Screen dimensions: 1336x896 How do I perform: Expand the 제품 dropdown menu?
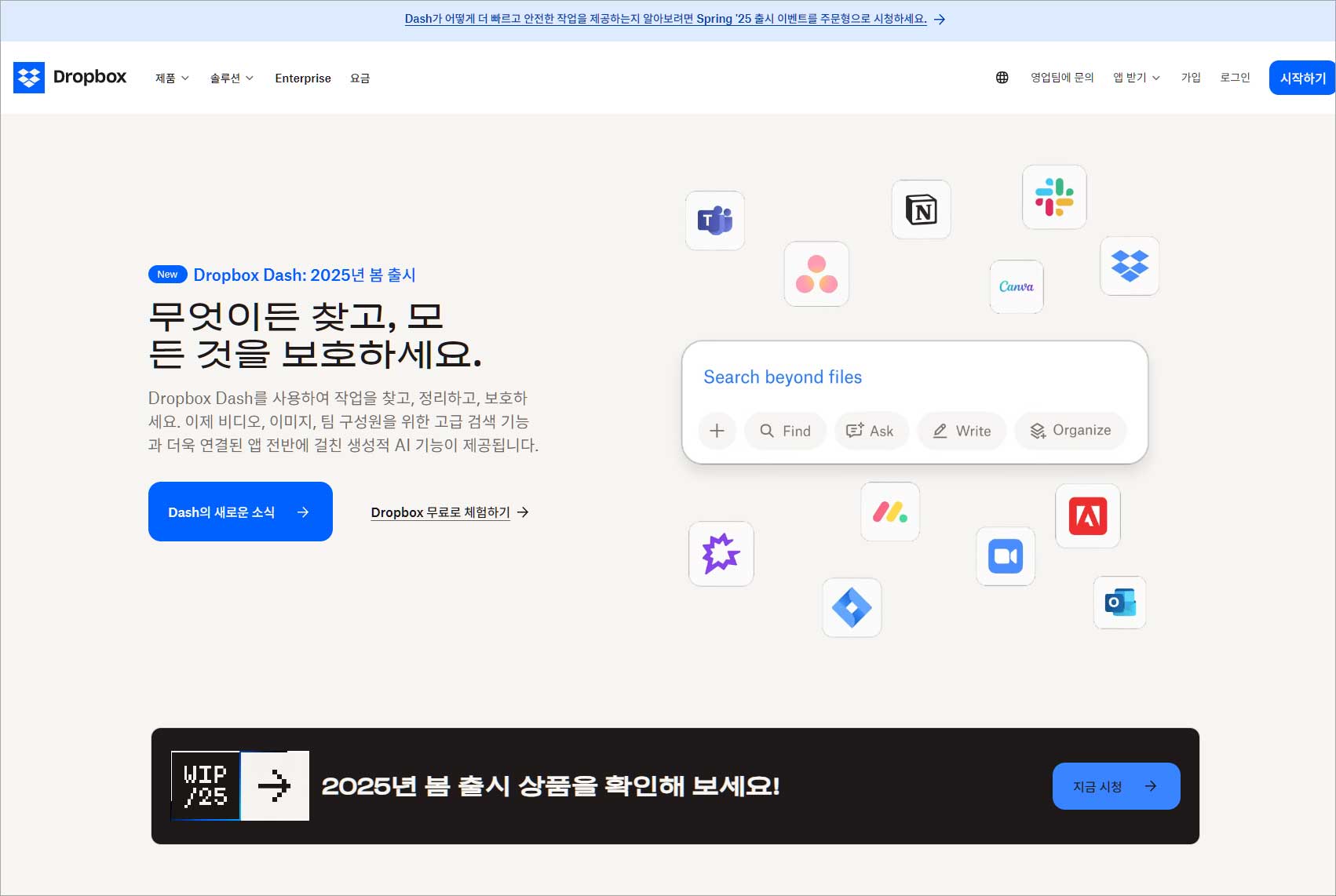(x=171, y=78)
